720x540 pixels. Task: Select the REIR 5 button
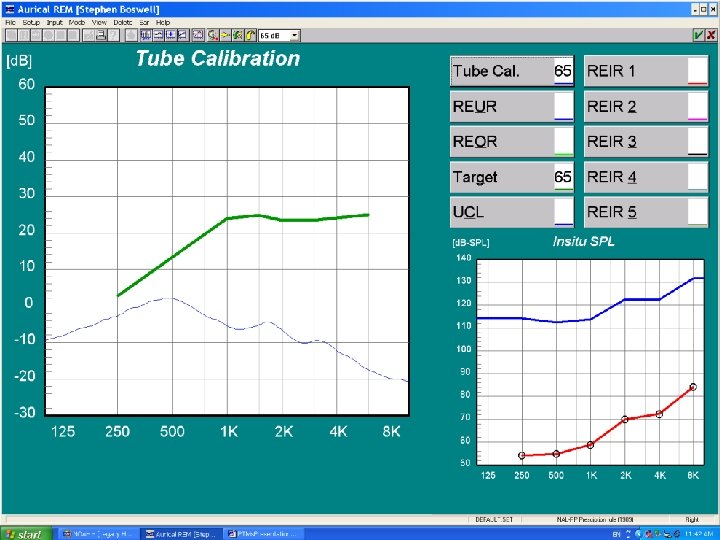(646, 212)
